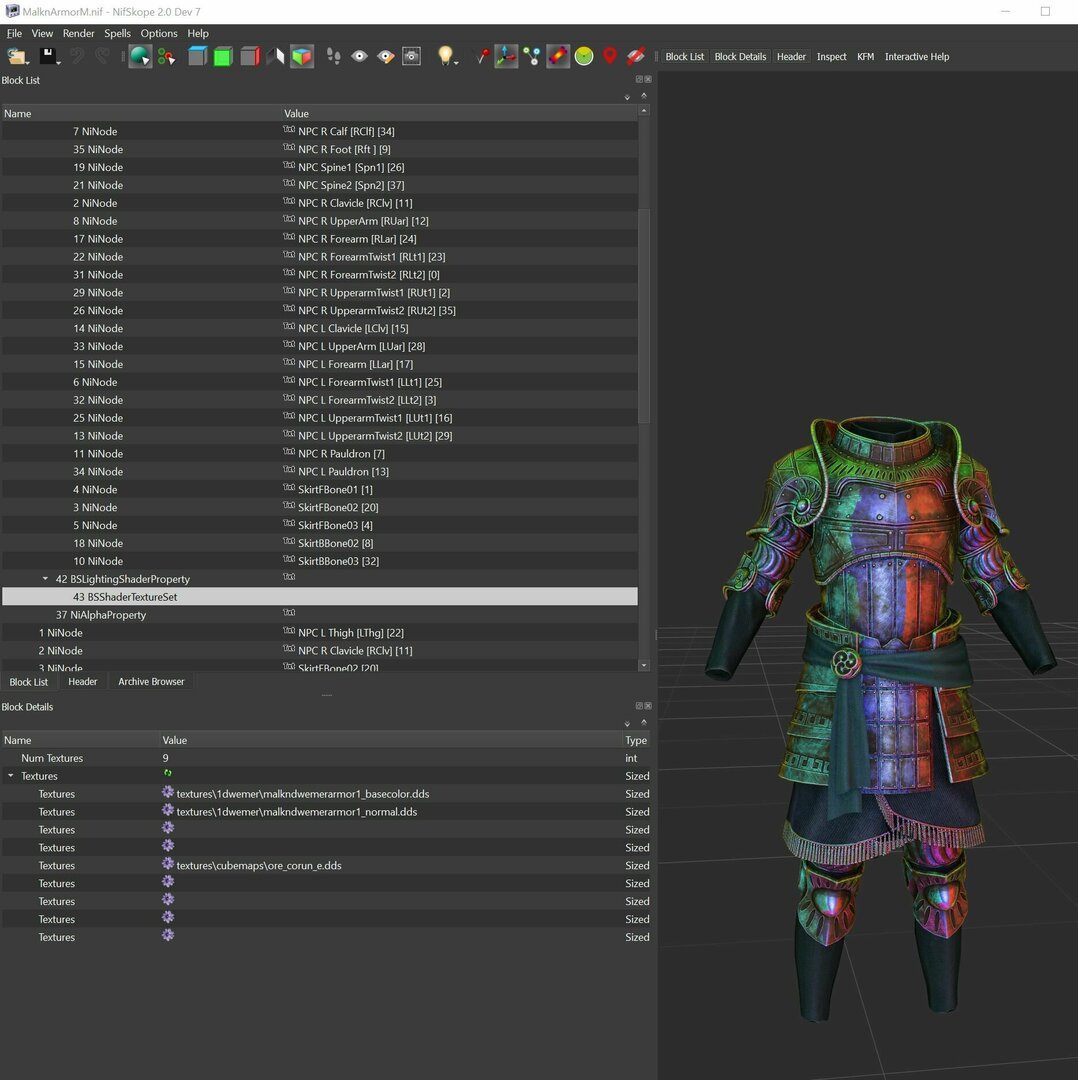This screenshot has width=1078, height=1080.
Task: Click the Redo arrow icon
Action: (101, 56)
